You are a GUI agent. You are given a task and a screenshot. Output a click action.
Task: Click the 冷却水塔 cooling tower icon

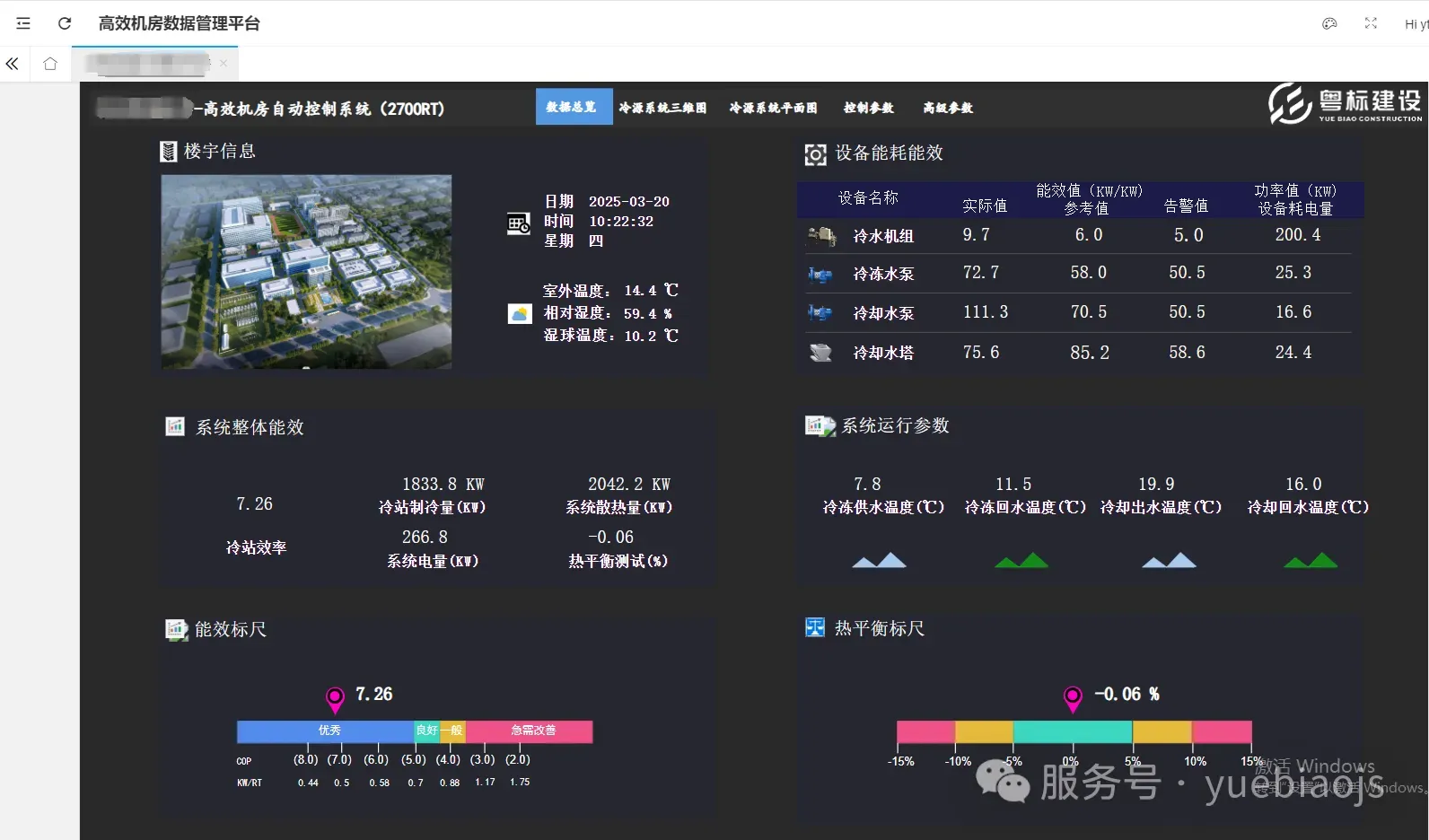coord(820,353)
